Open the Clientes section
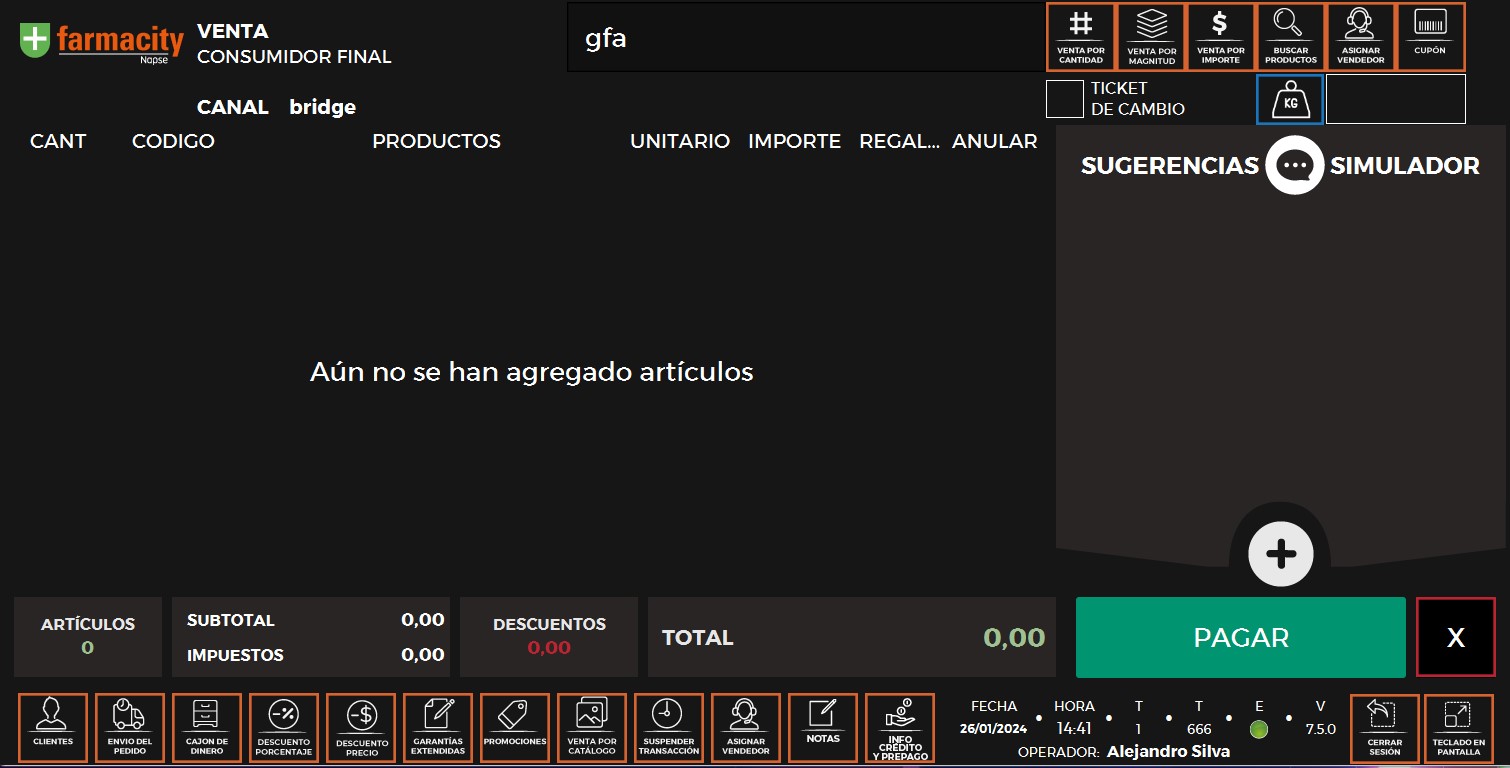Screen dimensions: 1510x768 52,727
